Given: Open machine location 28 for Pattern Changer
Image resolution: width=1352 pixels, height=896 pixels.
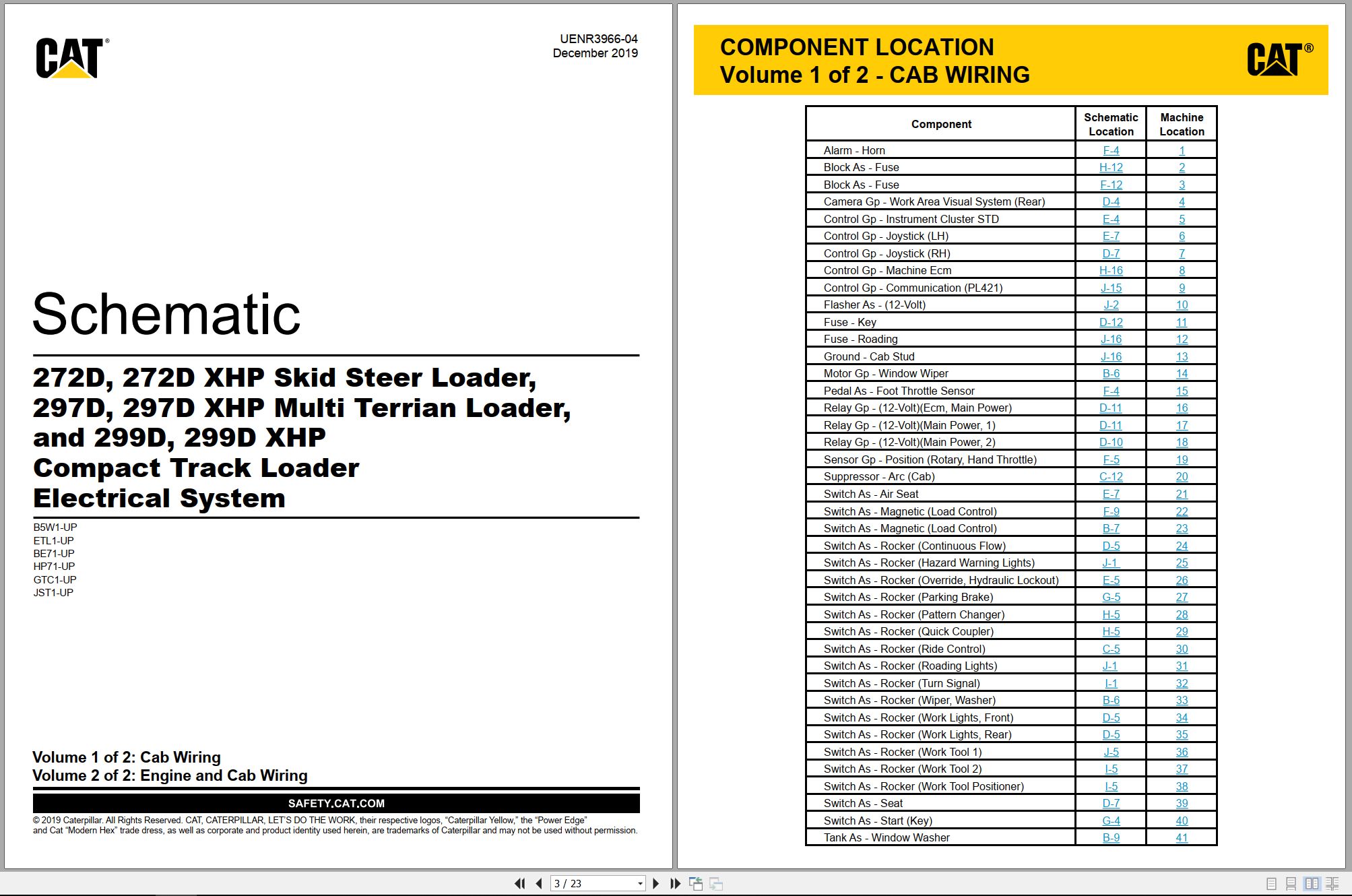Looking at the screenshot, I should [x=1182, y=614].
